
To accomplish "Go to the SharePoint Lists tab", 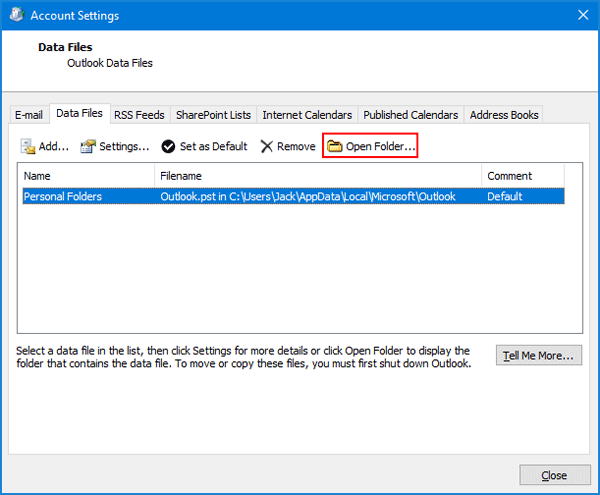I will 214,115.
